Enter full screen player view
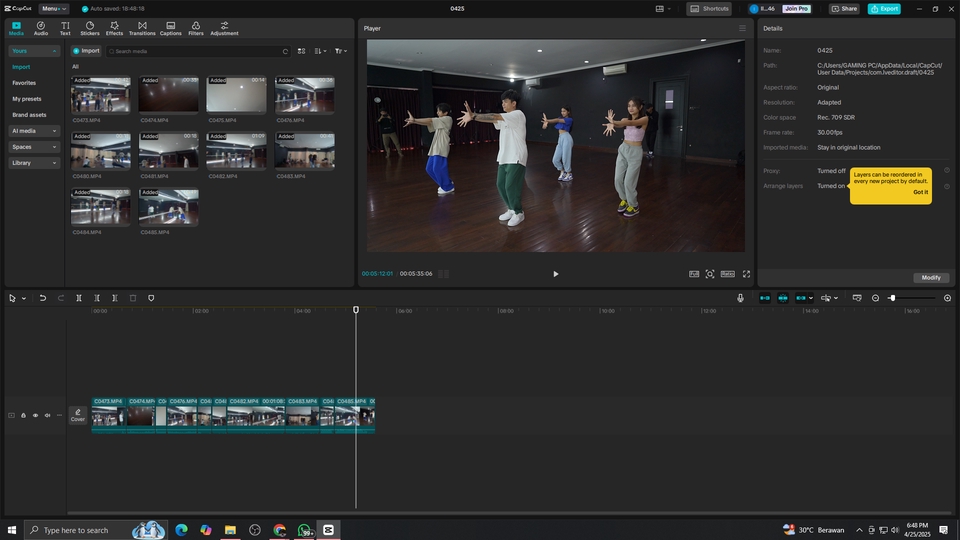 [x=746, y=274]
